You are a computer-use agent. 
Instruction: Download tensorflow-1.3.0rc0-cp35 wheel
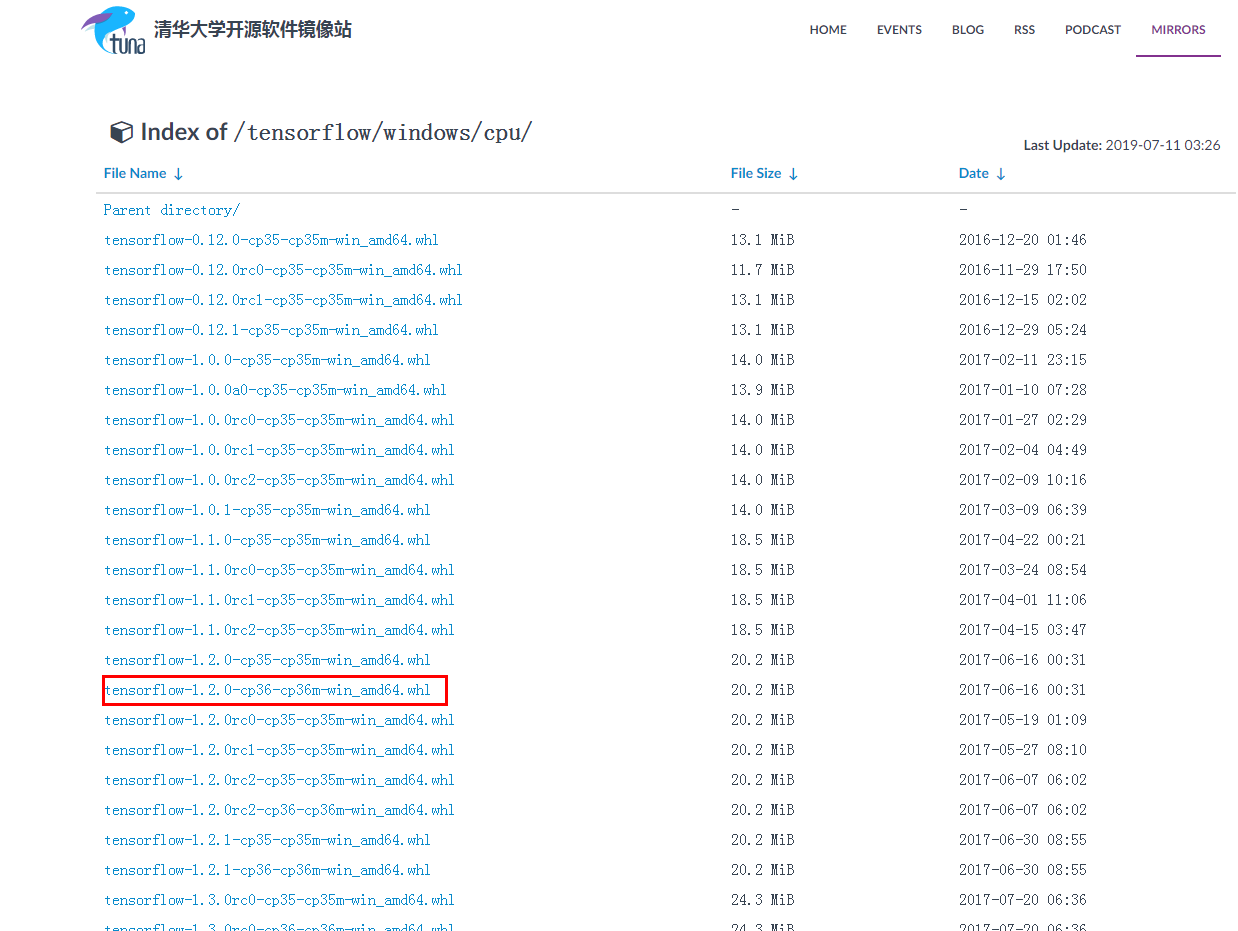click(279, 899)
